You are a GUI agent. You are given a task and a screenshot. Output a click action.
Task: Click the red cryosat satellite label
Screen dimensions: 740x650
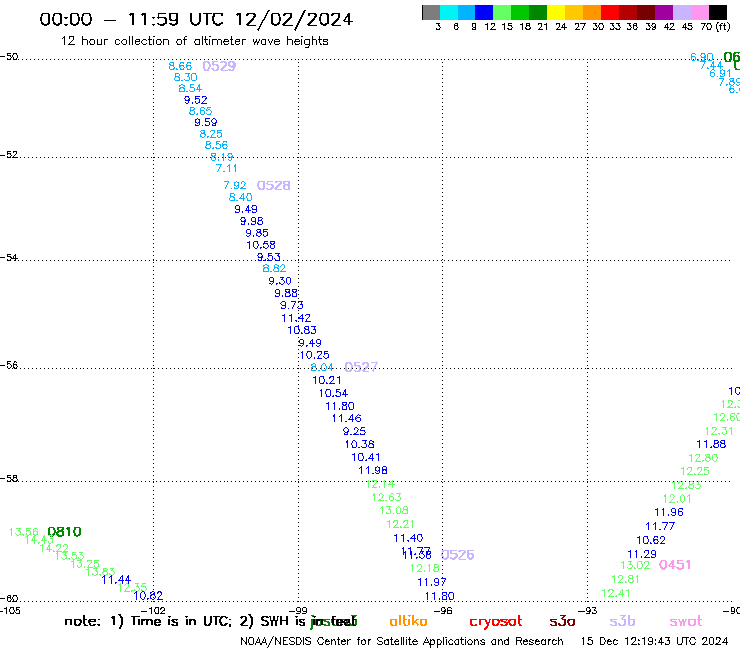click(x=496, y=622)
